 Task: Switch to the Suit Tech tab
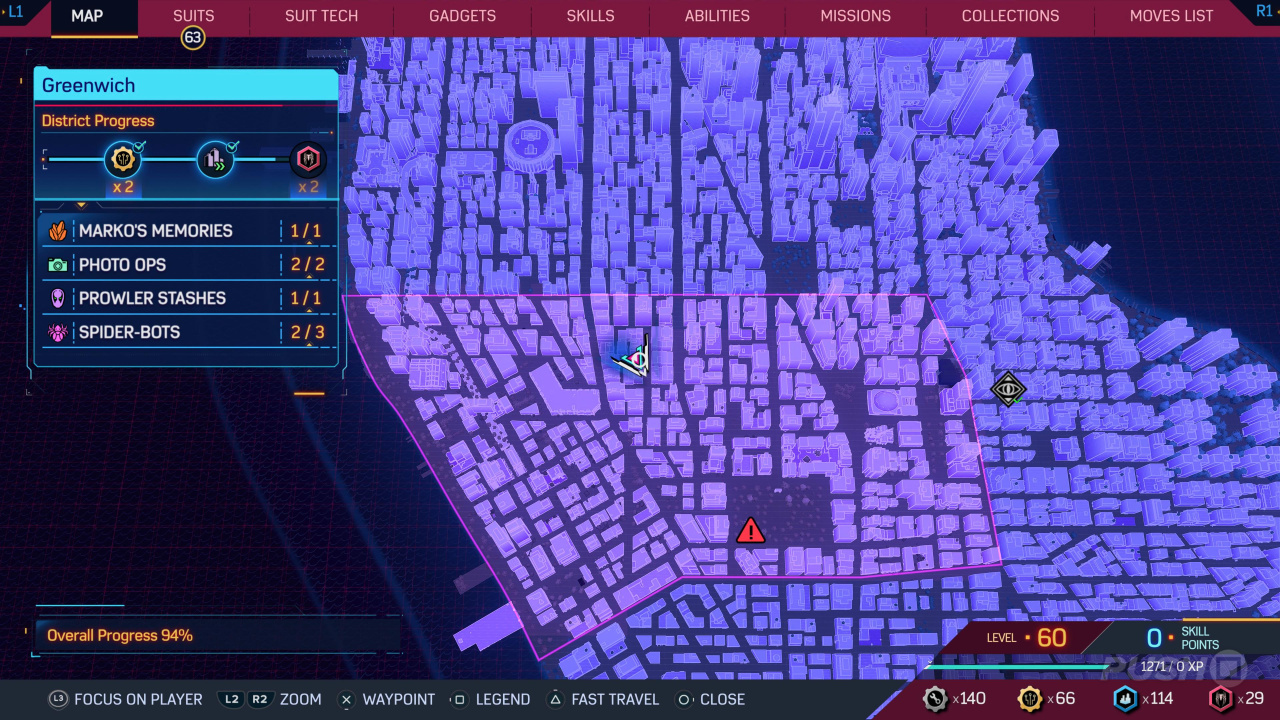(x=321, y=16)
